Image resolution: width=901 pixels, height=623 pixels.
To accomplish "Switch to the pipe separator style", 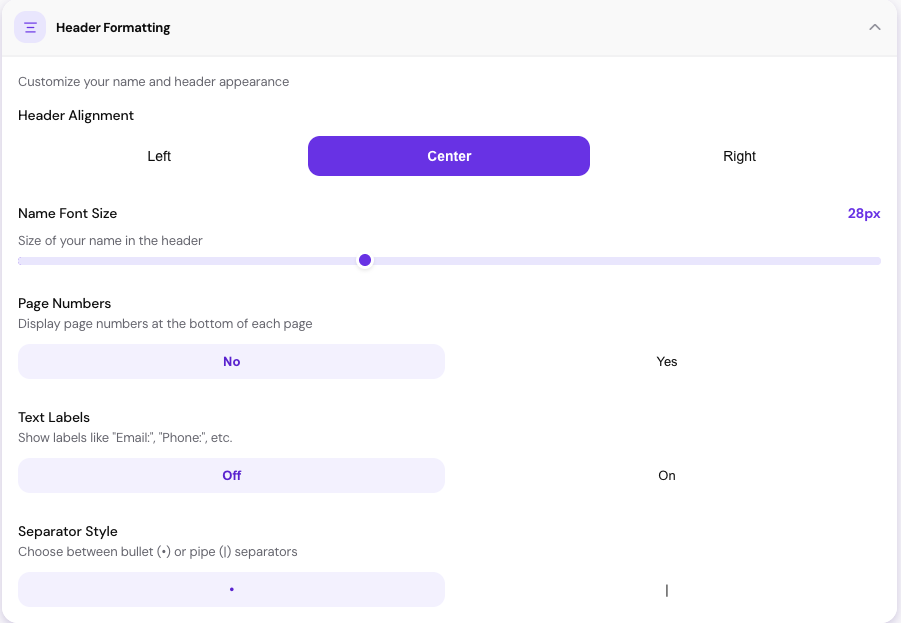I will click(666, 589).
